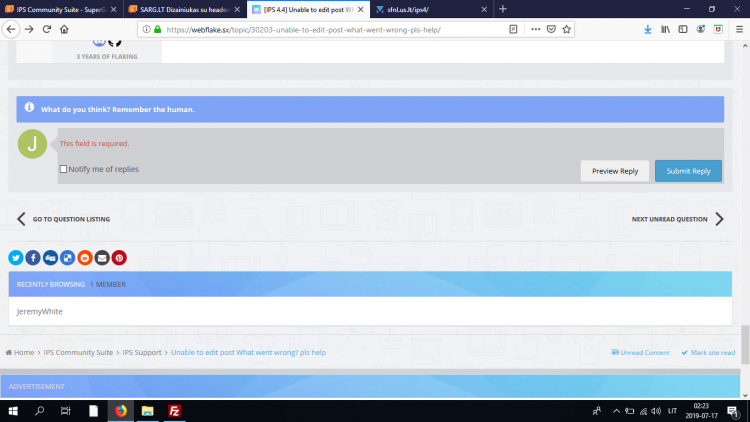Click into the reply editor field
Image resolution: width=750 pixels, height=422 pixels.
(x=390, y=143)
